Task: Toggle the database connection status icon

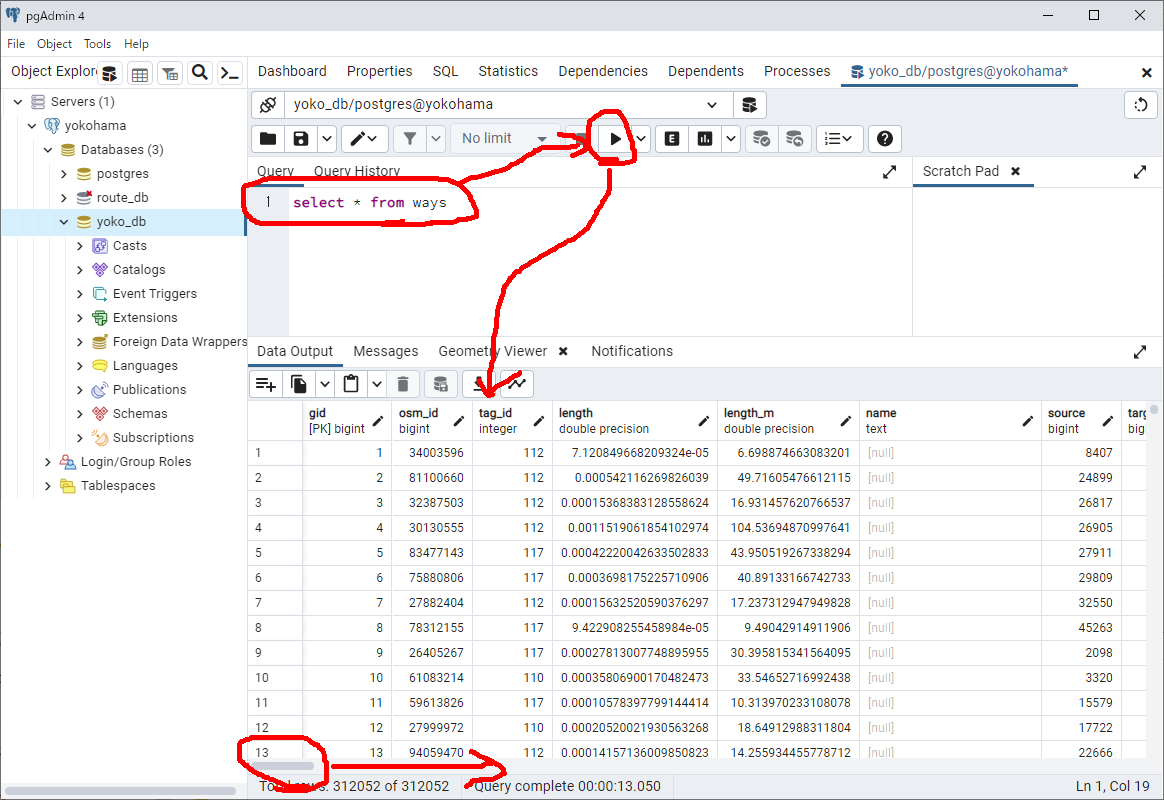Action: click(x=267, y=105)
